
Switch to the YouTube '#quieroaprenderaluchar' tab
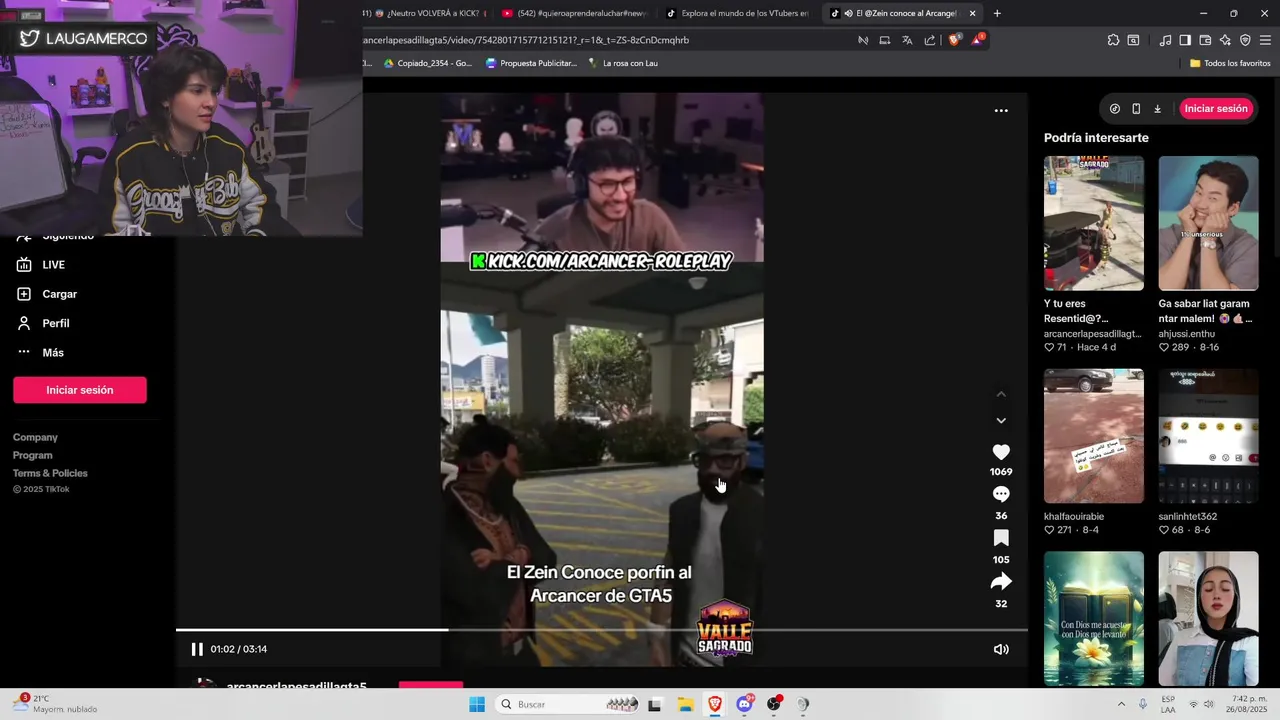coord(575,14)
